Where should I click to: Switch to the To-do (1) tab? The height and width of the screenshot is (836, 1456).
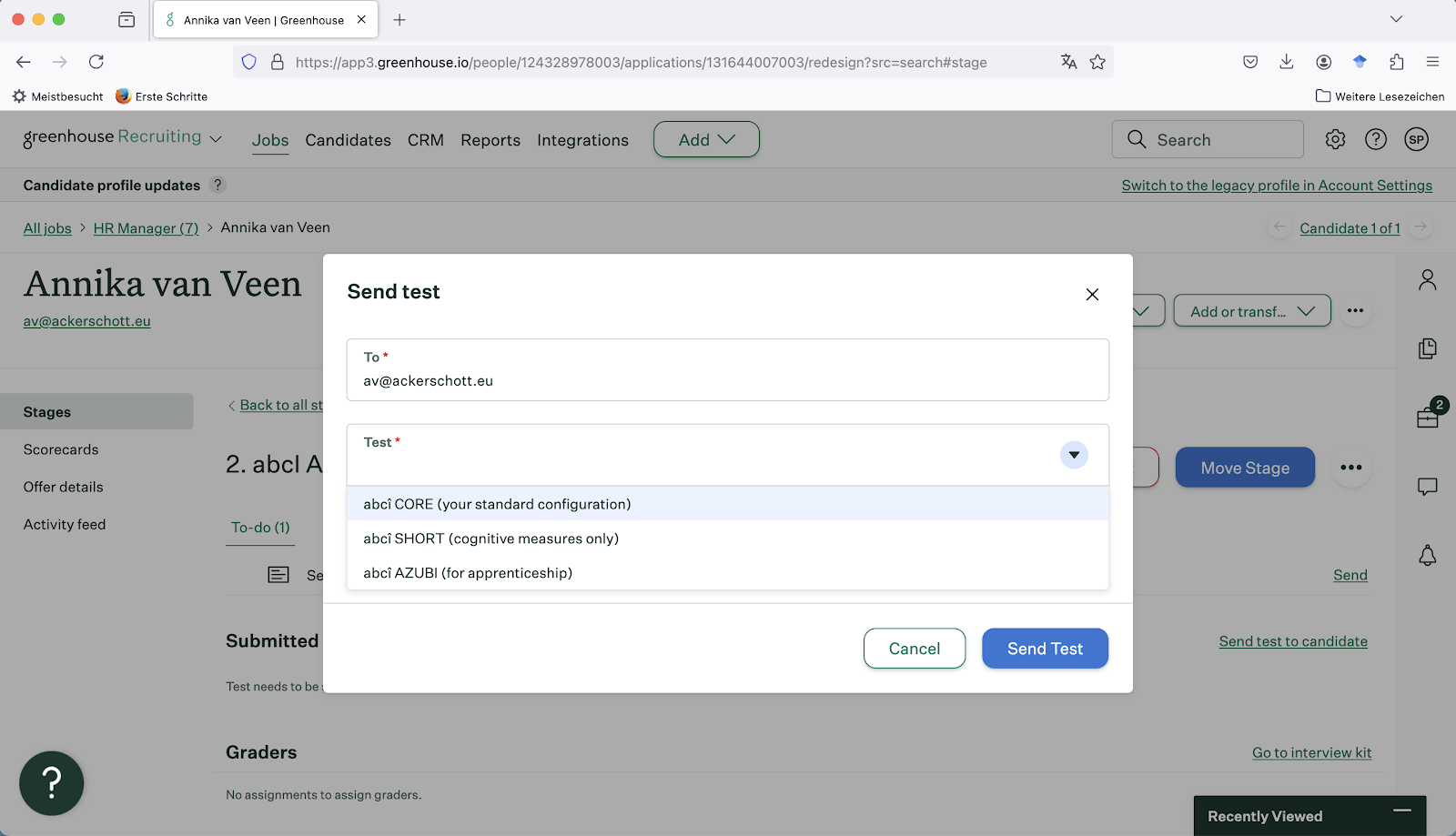pyautogui.click(x=260, y=528)
